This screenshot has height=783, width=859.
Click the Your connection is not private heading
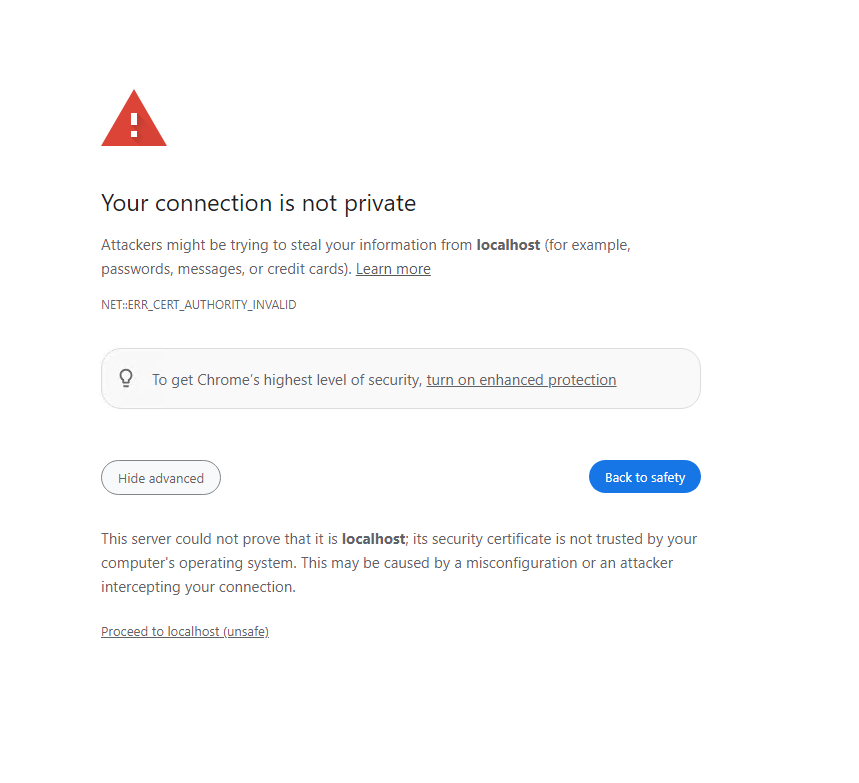(258, 203)
